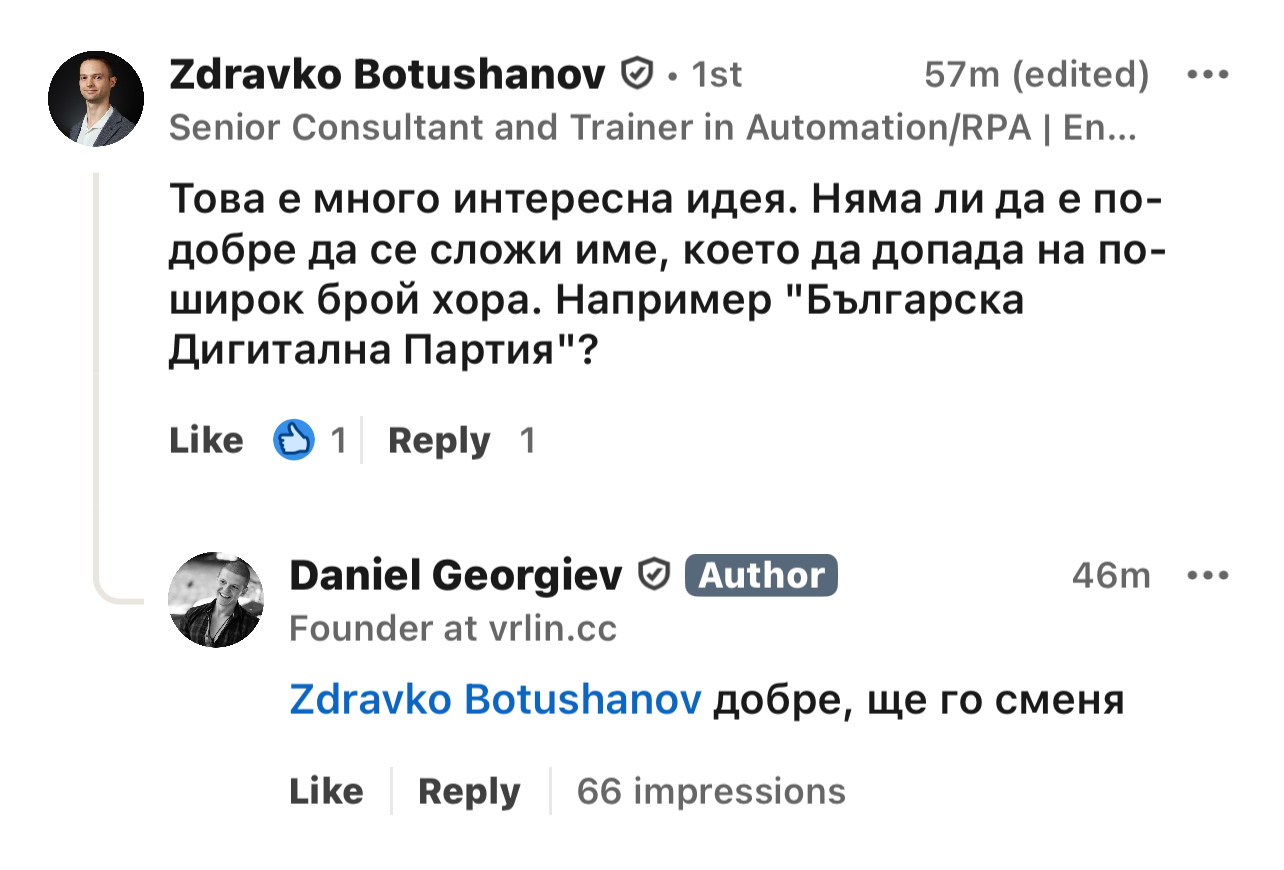
Task: Reply to Zdravko Botushanov's comment
Action: (439, 440)
